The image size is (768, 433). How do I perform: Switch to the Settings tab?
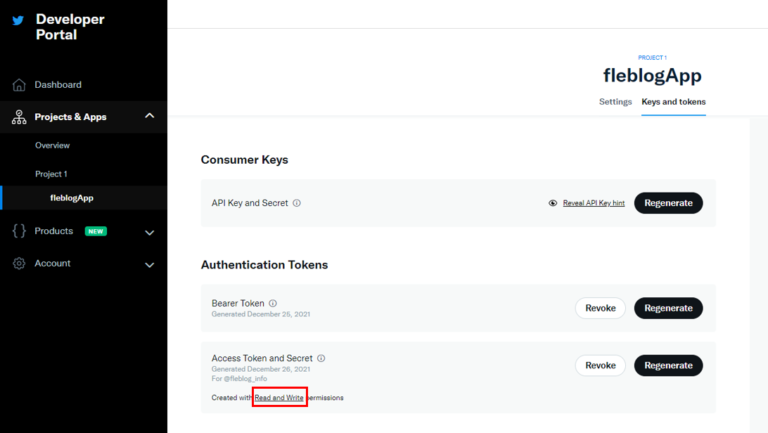pyautogui.click(x=615, y=102)
